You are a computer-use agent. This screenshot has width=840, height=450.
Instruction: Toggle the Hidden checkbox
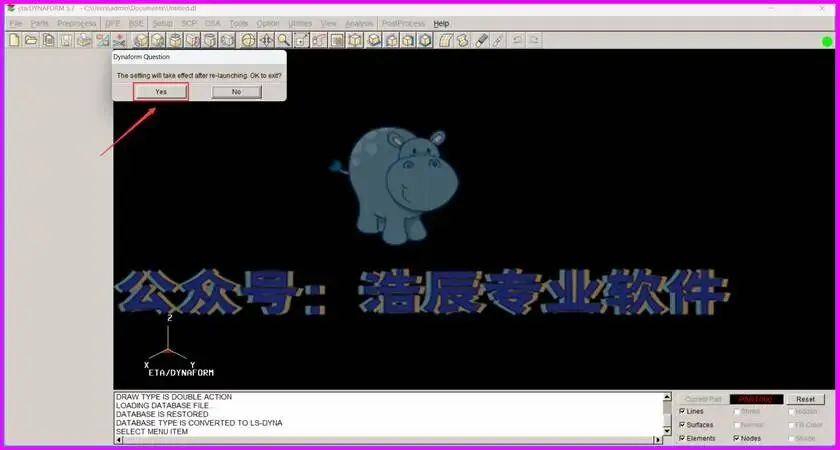pos(791,411)
